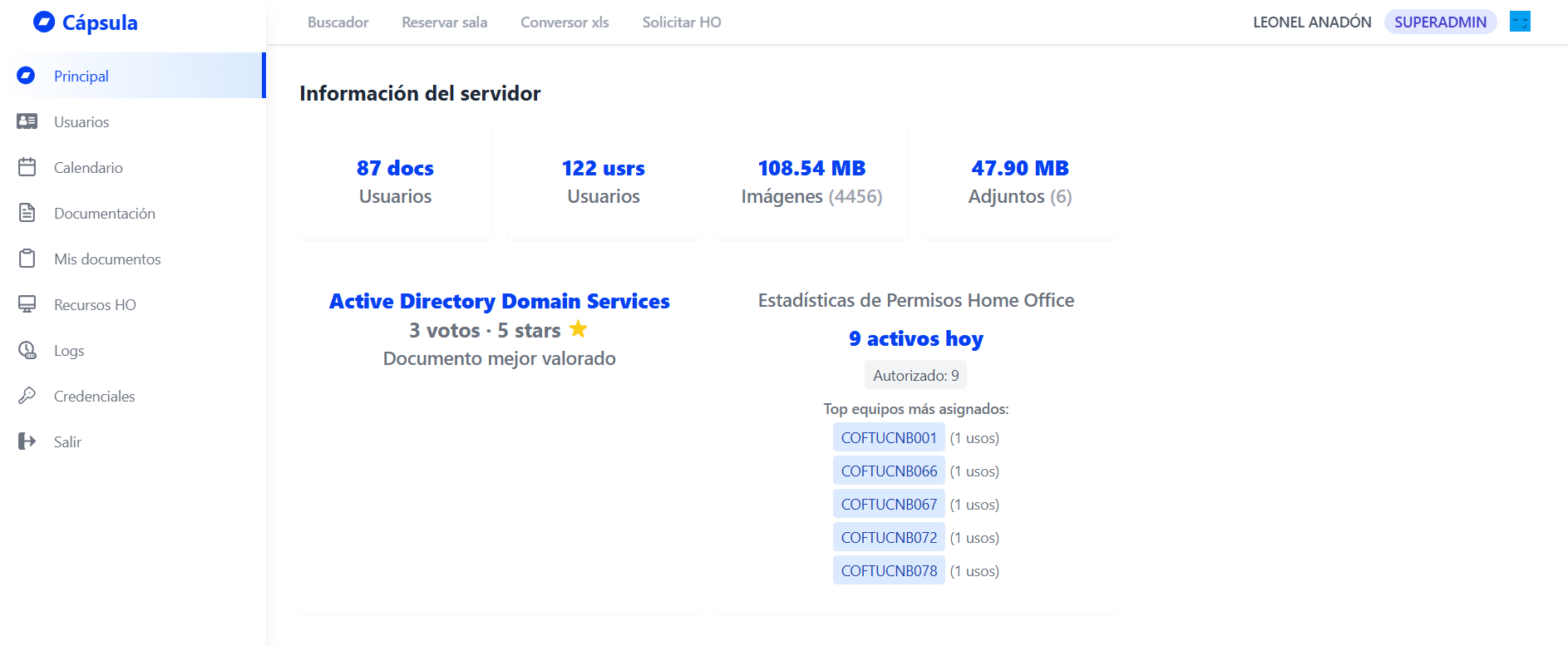
Task: Click the SUPERADMIN role badge
Action: coord(1440,22)
